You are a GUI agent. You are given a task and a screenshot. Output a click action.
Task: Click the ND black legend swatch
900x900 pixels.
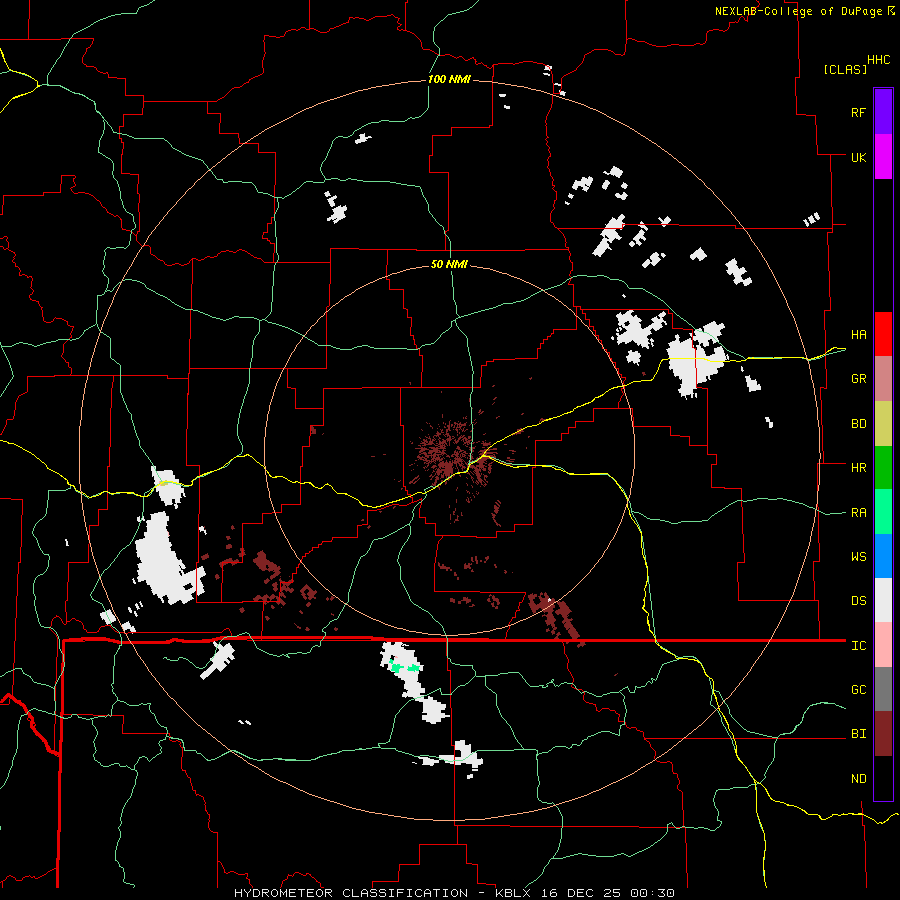pyautogui.click(x=883, y=778)
